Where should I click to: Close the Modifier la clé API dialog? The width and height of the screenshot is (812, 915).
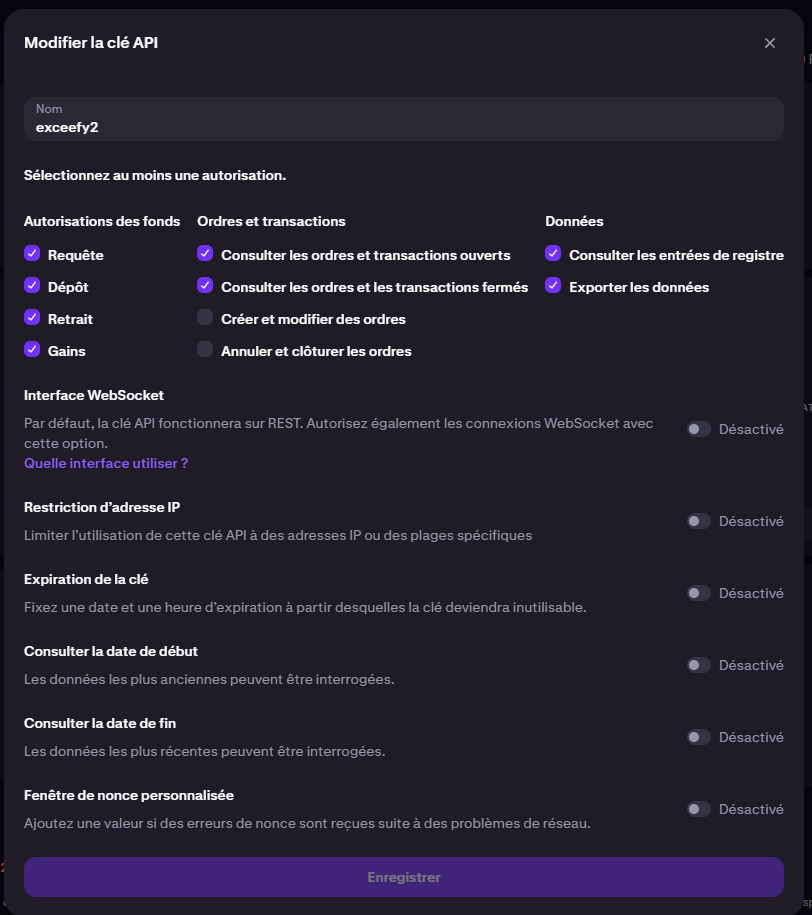[769, 43]
